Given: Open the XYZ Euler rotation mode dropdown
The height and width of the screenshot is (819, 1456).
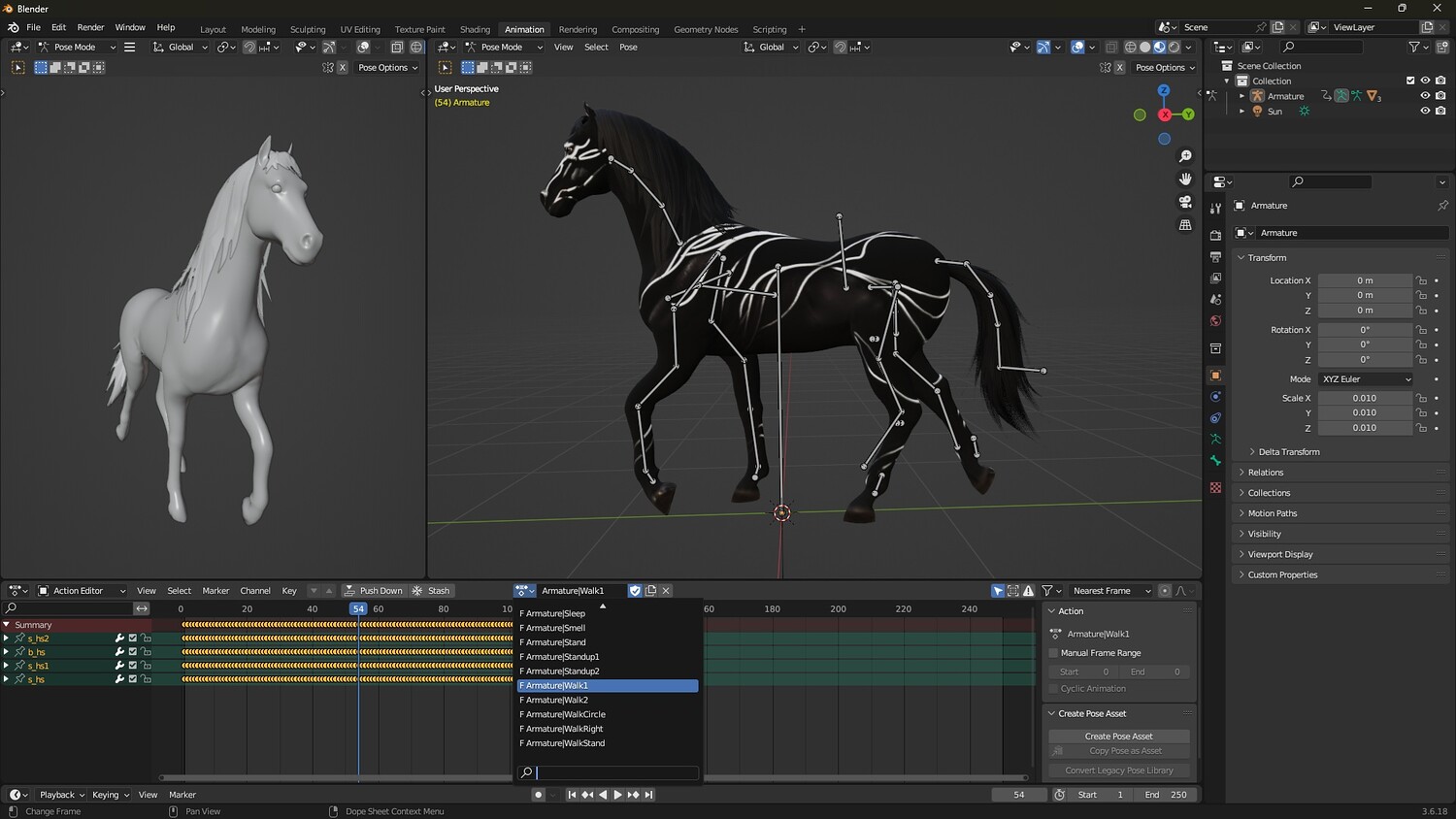Looking at the screenshot, I should (x=1366, y=379).
